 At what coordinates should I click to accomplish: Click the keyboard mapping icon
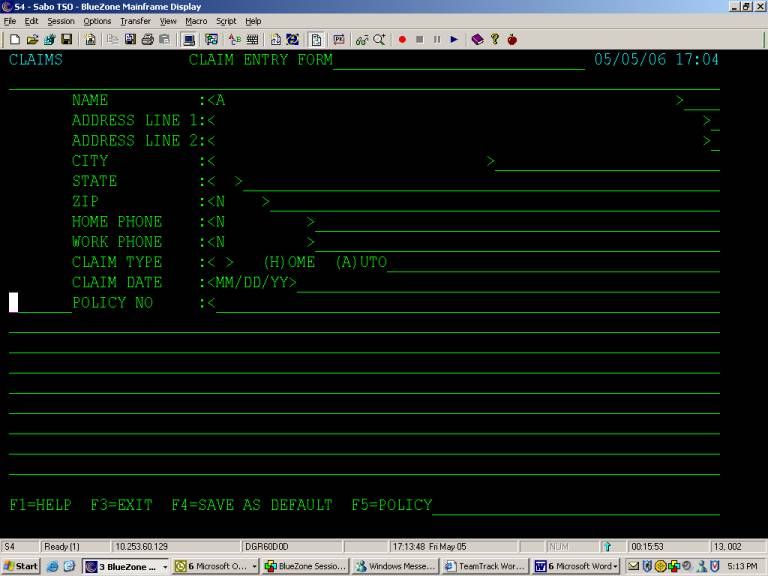click(252, 40)
